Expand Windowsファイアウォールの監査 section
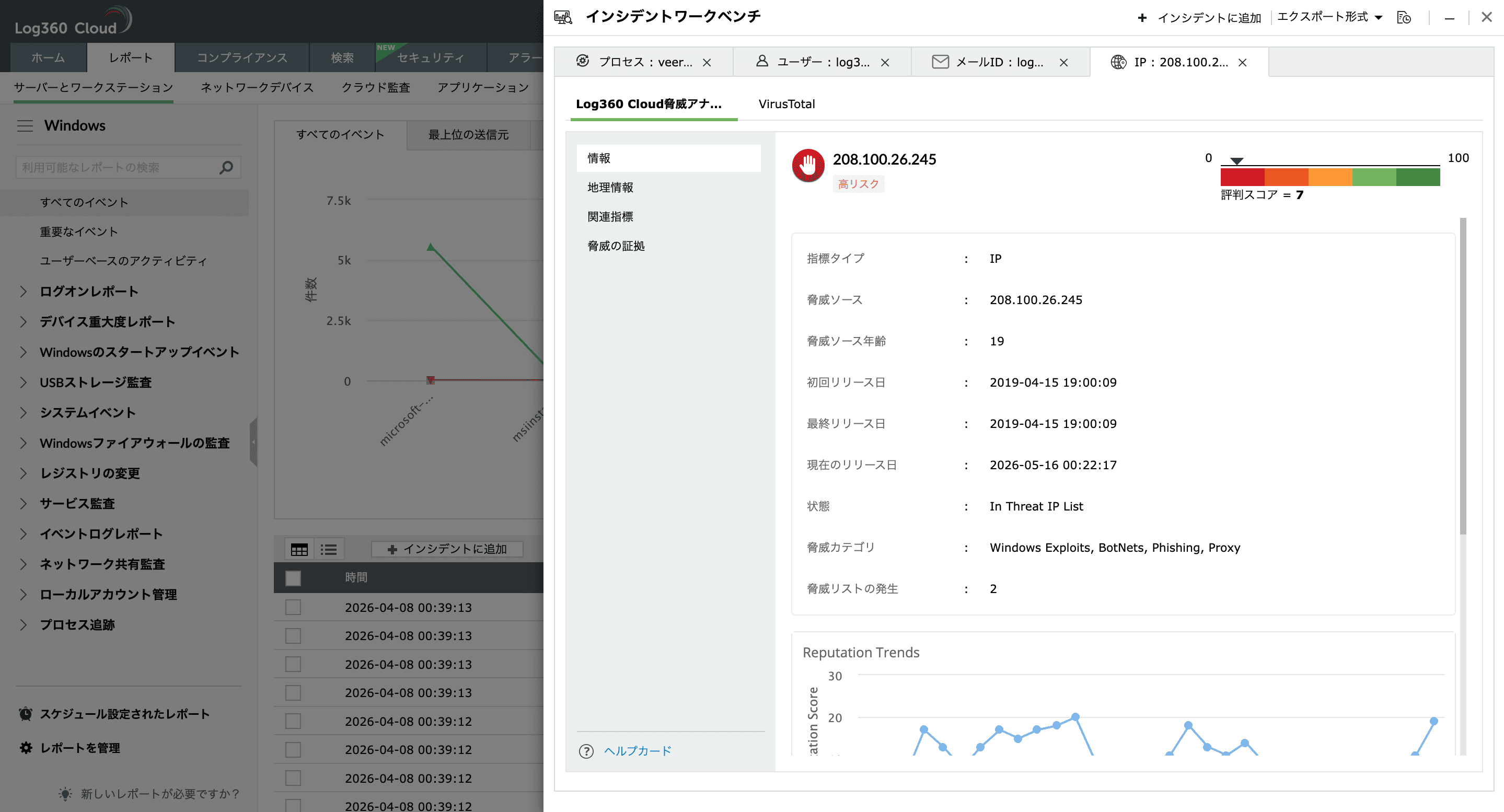Screen dimensions: 1504x812 (x=24, y=444)
